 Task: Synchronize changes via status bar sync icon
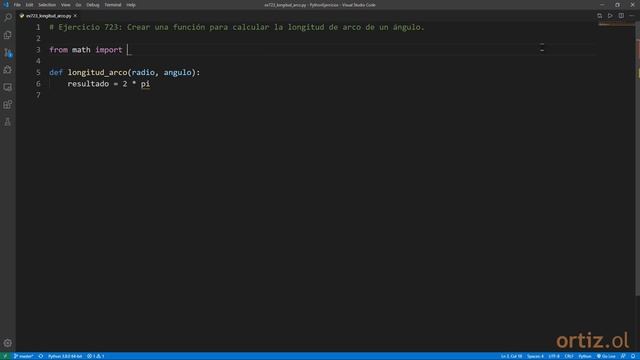[x=41, y=356]
